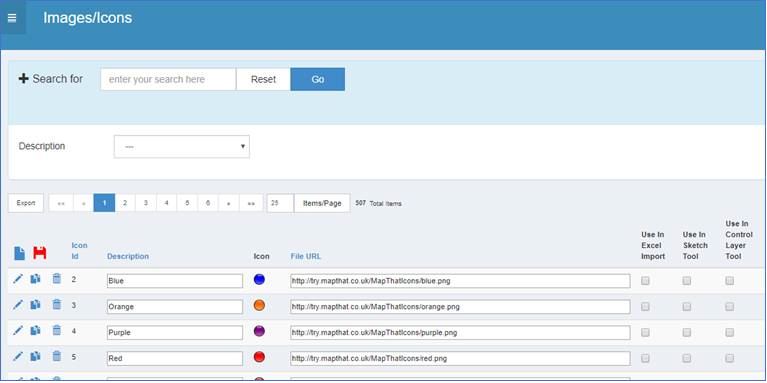Viewport: 767px width, 383px height.
Task: Go to the next page
Action: point(229,203)
